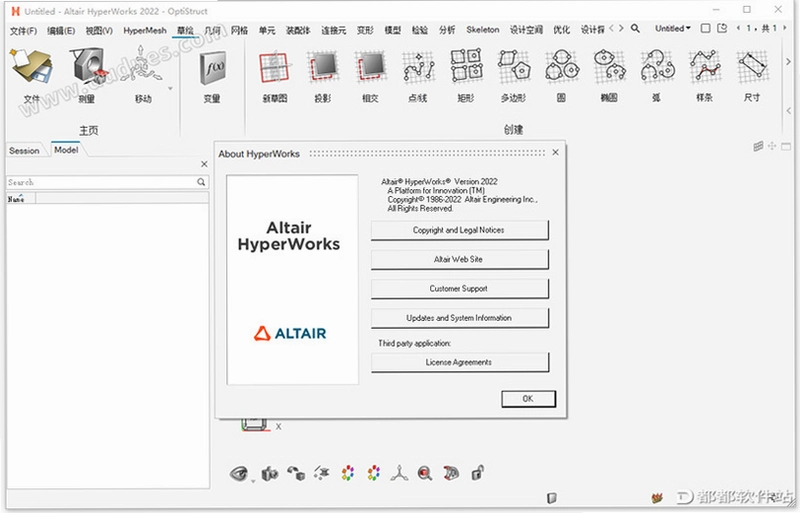Switch to the Session browser tab

(24, 151)
